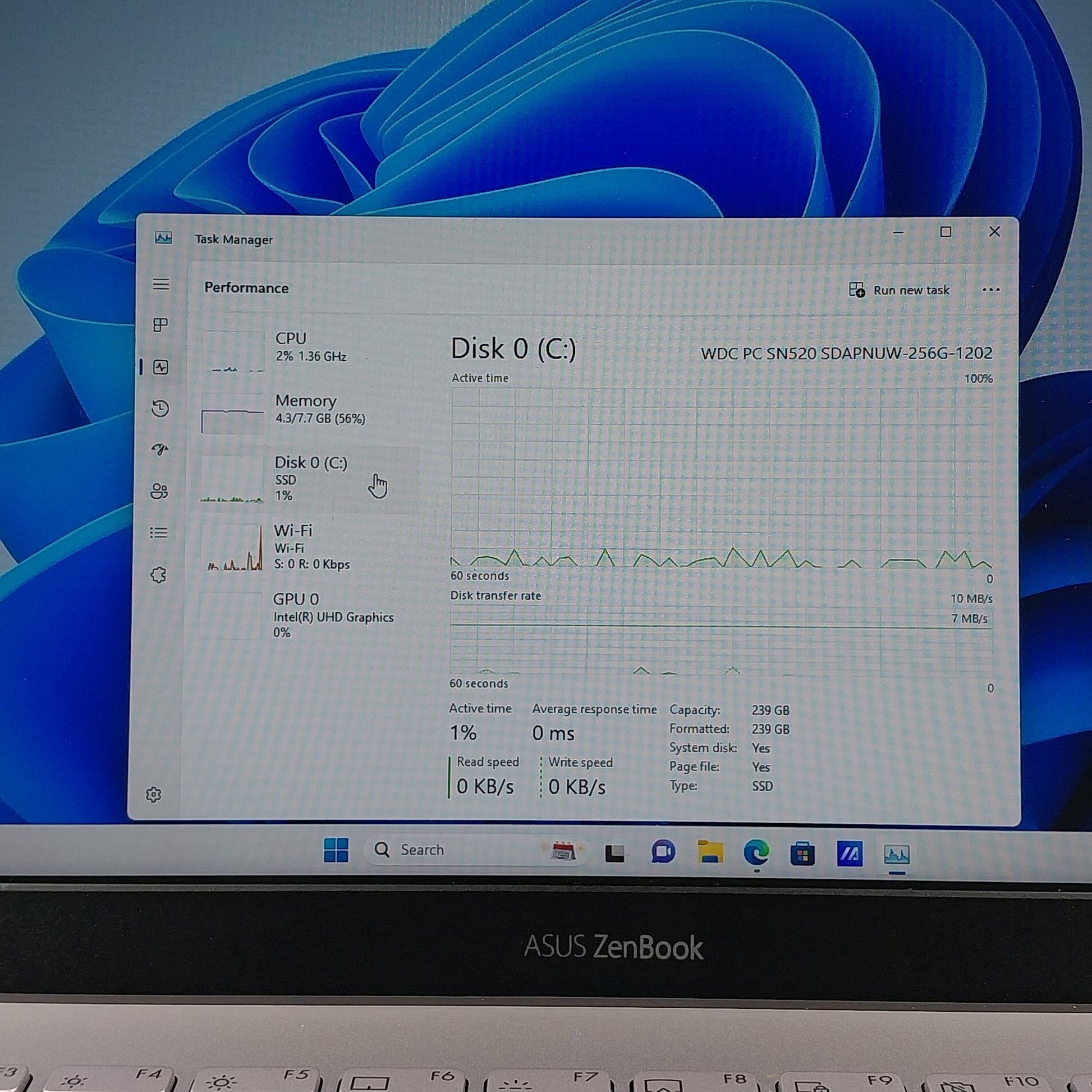Screen dimensions: 1092x1092
Task: Open Startup apps icon in sidebar
Action: 160,449
